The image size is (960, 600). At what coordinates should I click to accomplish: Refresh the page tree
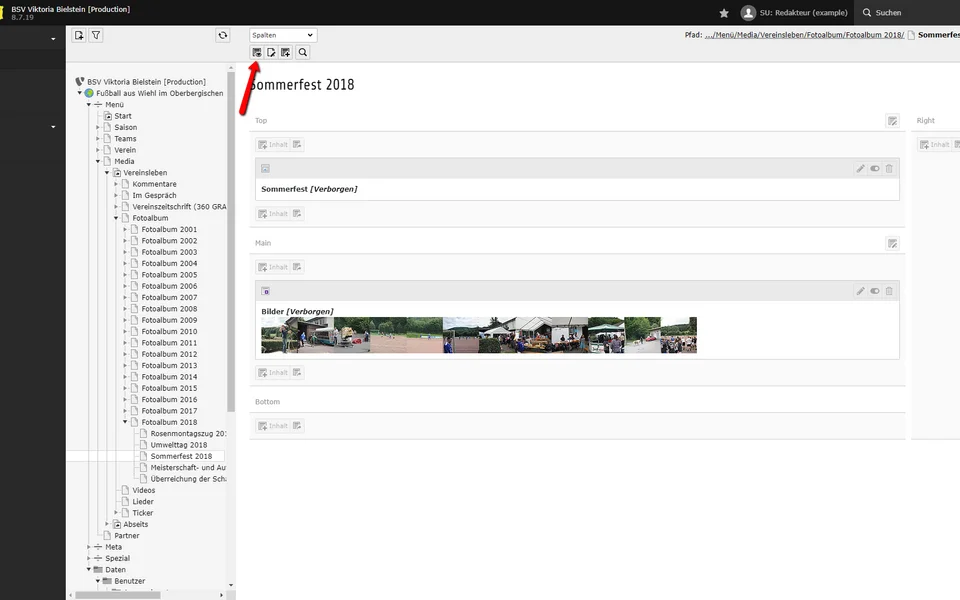point(222,35)
